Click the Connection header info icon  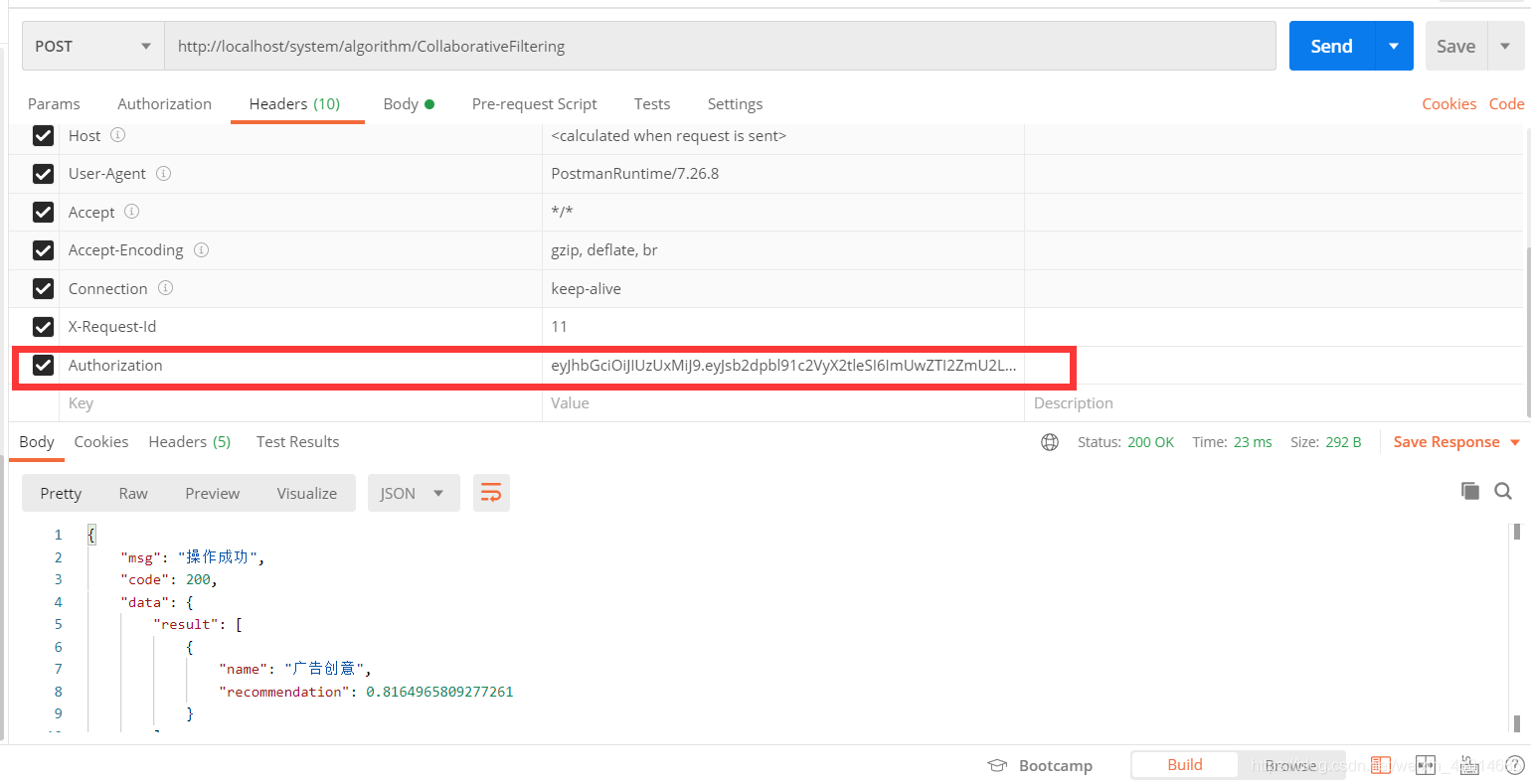(165, 288)
